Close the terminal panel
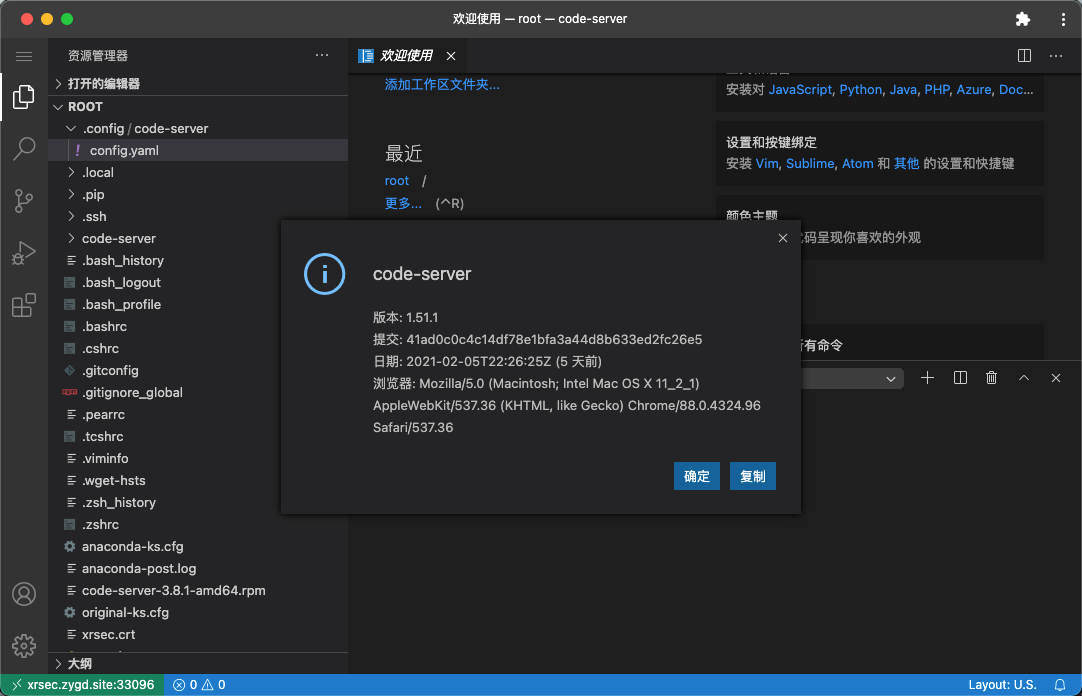This screenshot has height=696, width=1082. pyautogui.click(x=1056, y=378)
